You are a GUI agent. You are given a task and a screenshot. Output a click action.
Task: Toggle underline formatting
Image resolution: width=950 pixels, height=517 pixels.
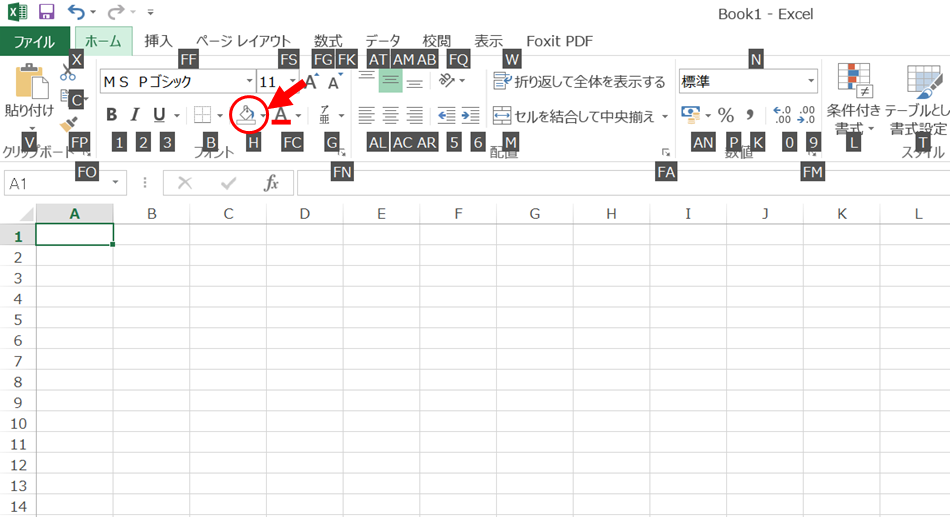tap(159, 115)
